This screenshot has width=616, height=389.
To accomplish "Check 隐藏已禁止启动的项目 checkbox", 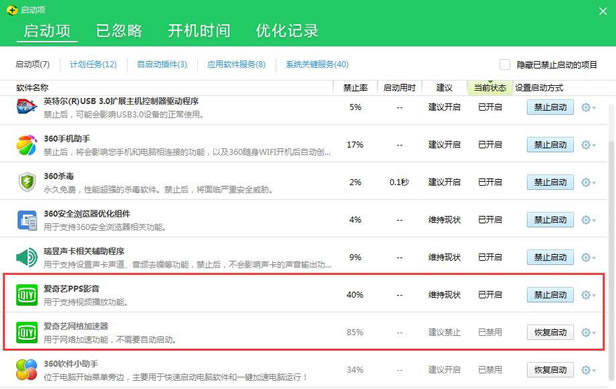I will [x=505, y=64].
